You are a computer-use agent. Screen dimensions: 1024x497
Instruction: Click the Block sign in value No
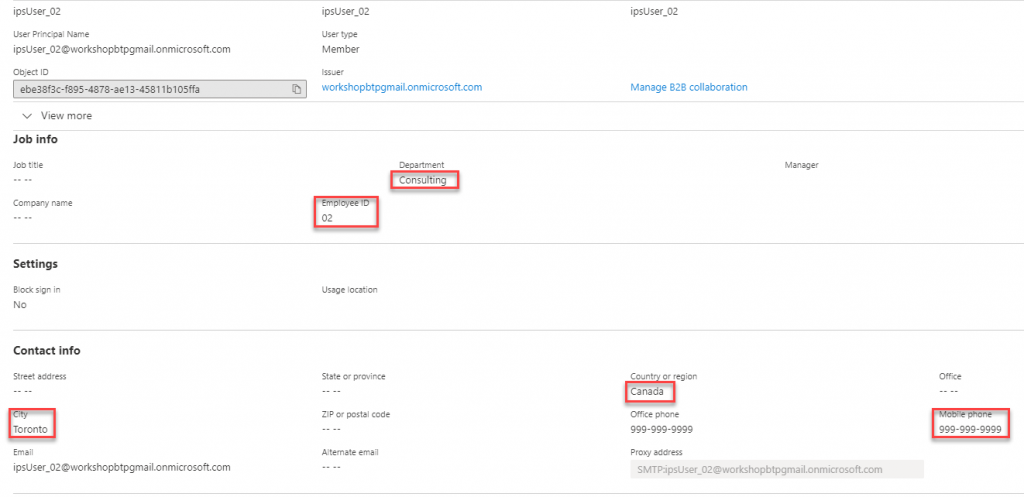pos(20,304)
